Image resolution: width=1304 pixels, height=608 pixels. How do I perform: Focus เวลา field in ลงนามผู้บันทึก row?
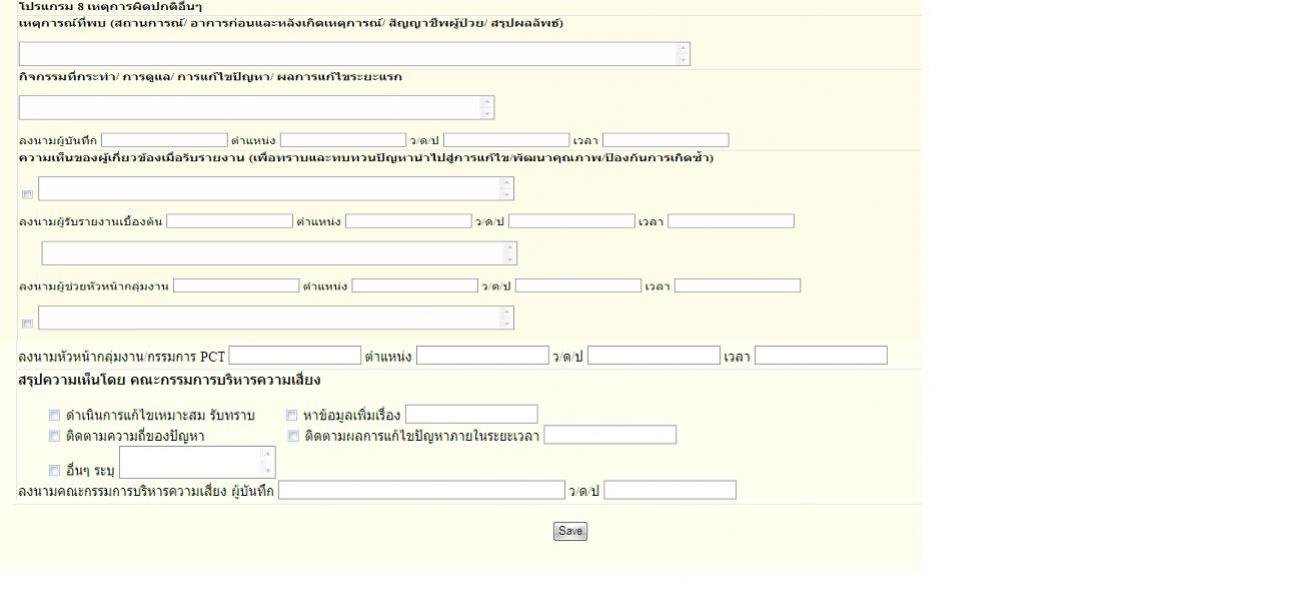pos(666,140)
